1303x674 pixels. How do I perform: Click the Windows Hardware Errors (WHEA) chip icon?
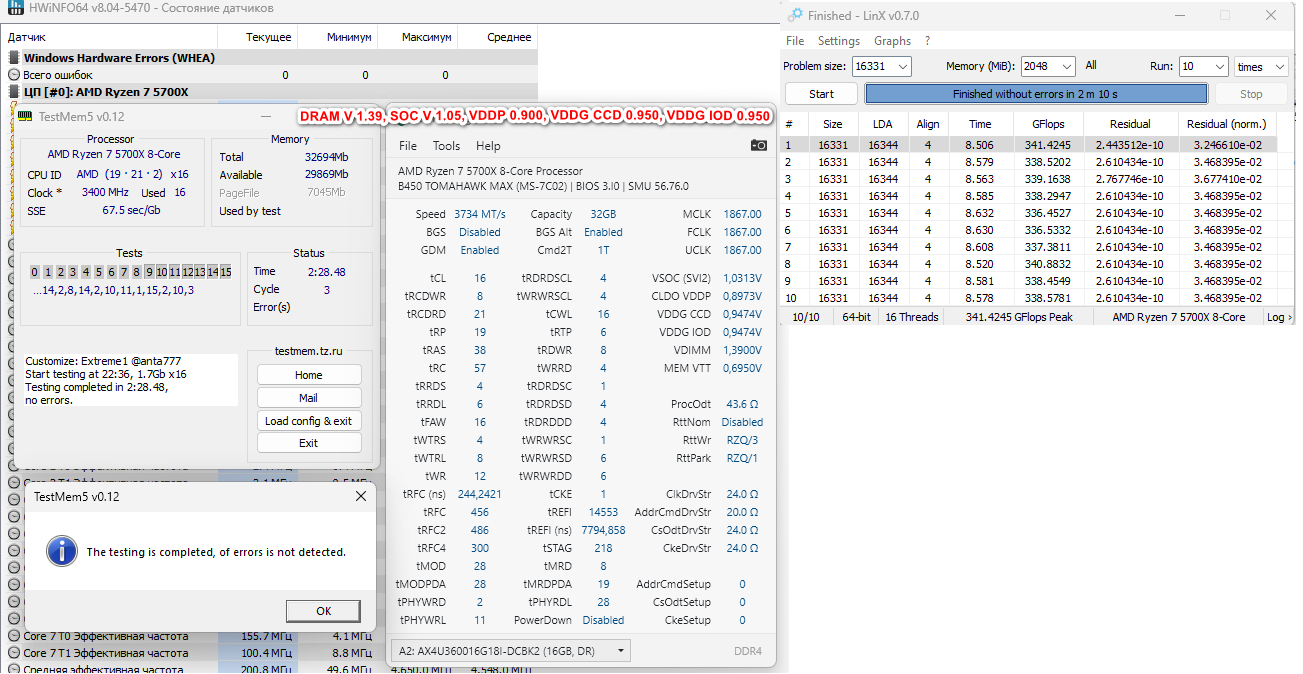(x=14, y=58)
